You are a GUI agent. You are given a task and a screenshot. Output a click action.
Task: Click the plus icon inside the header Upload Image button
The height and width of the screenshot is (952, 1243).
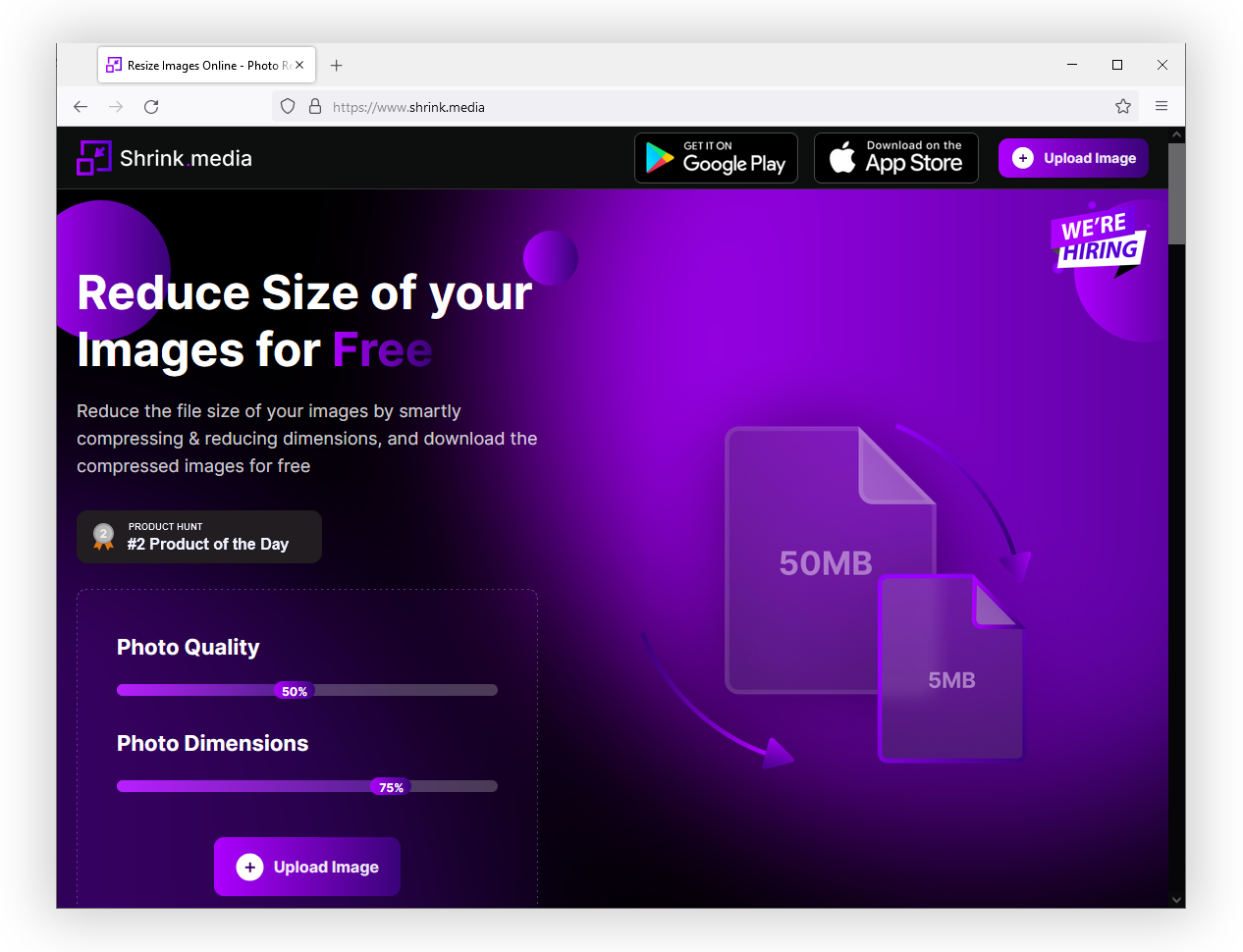(x=1023, y=157)
